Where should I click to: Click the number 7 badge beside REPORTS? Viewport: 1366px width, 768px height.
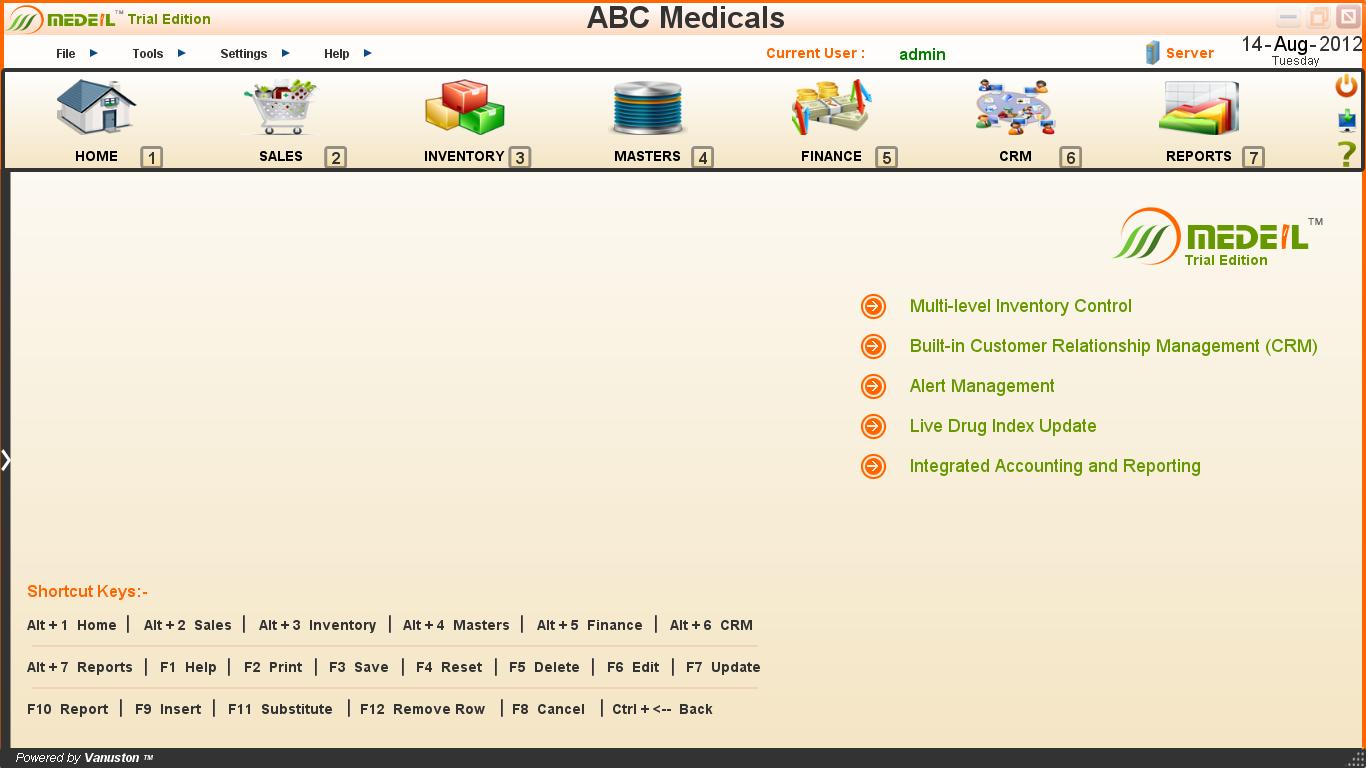coord(1253,157)
